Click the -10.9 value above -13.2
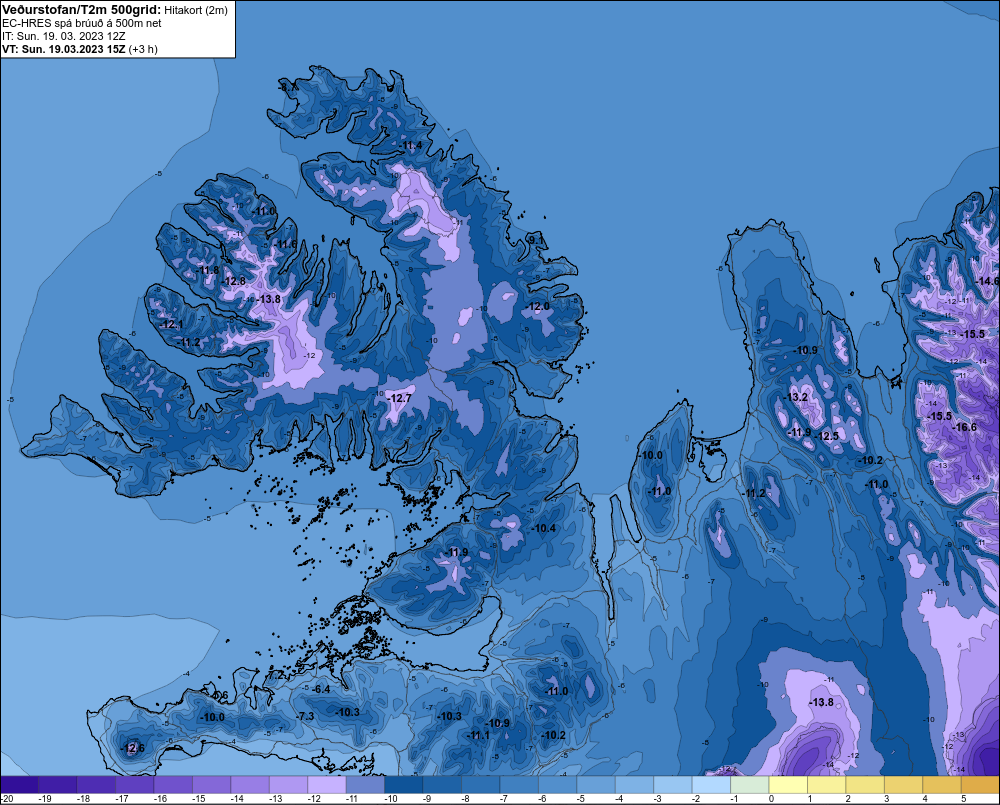Viewport: 1000px width, 805px height. click(x=806, y=350)
